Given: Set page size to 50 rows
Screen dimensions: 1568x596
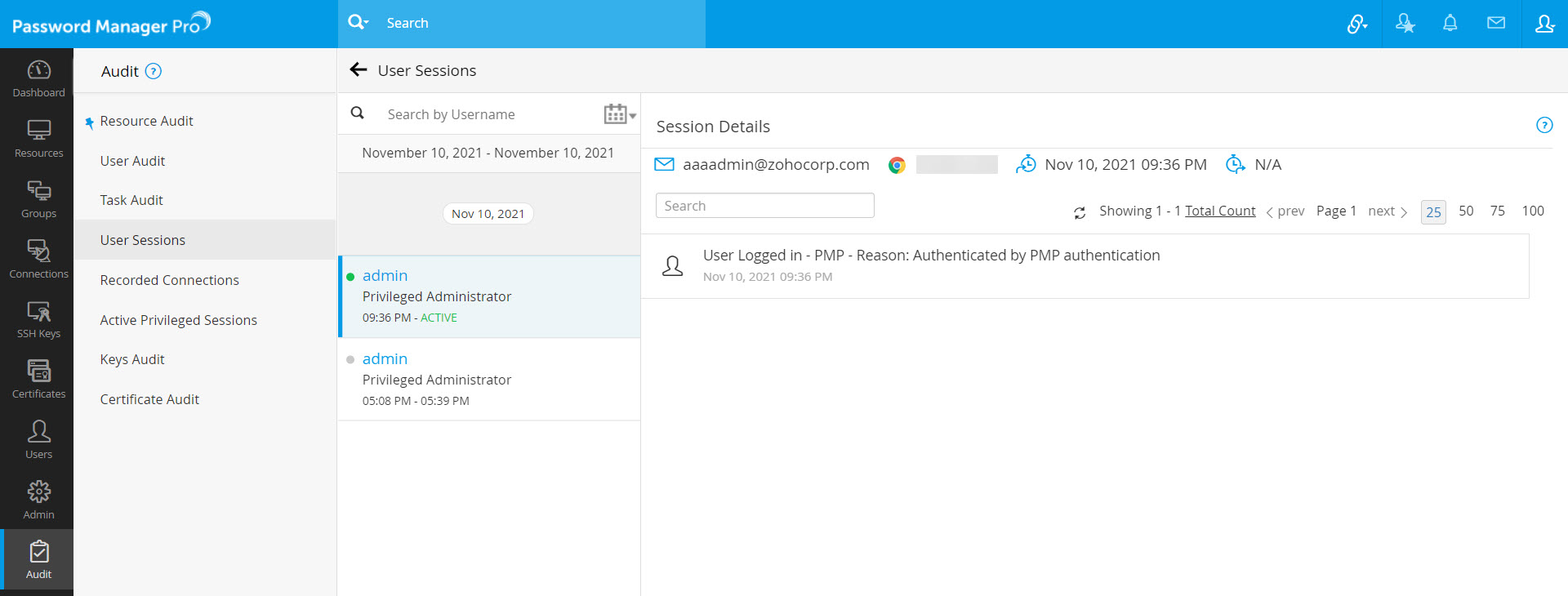Looking at the screenshot, I should click(1466, 211).
